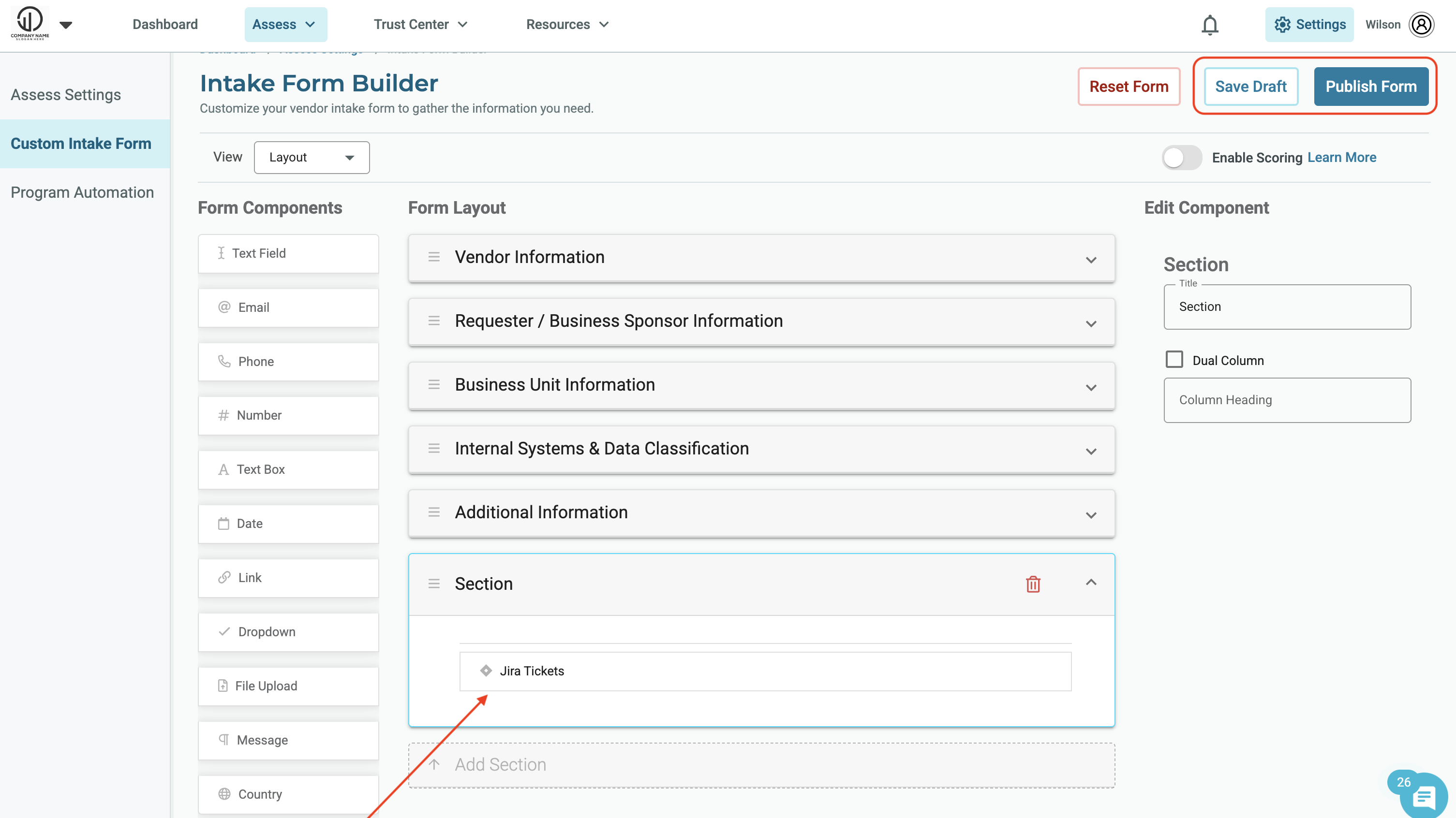The width and height of the screenshot is (1456, 818).
Task: Select the File Upload component
Action: (x=288, y=686)
